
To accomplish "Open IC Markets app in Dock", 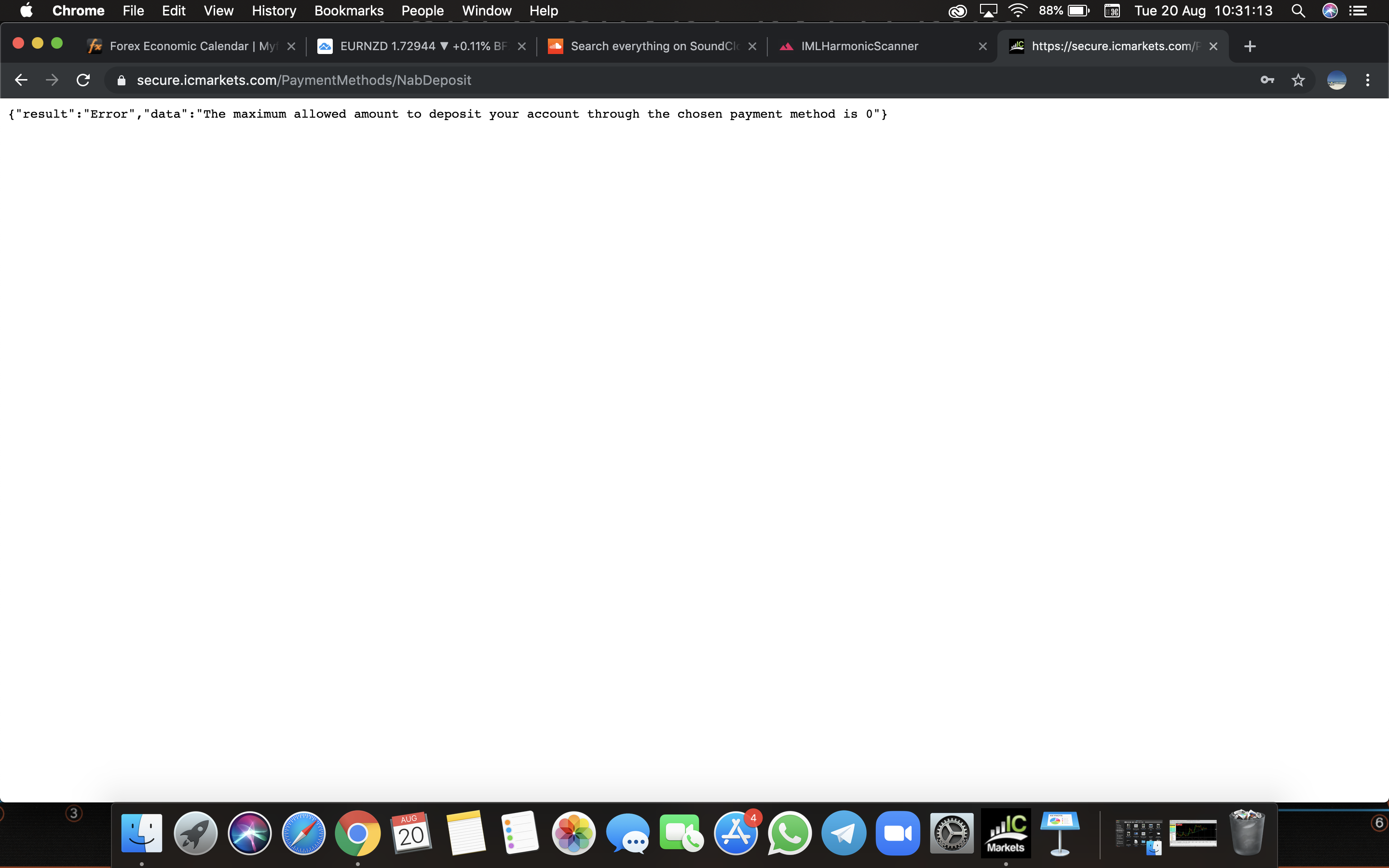I will tap(1006, 833).
